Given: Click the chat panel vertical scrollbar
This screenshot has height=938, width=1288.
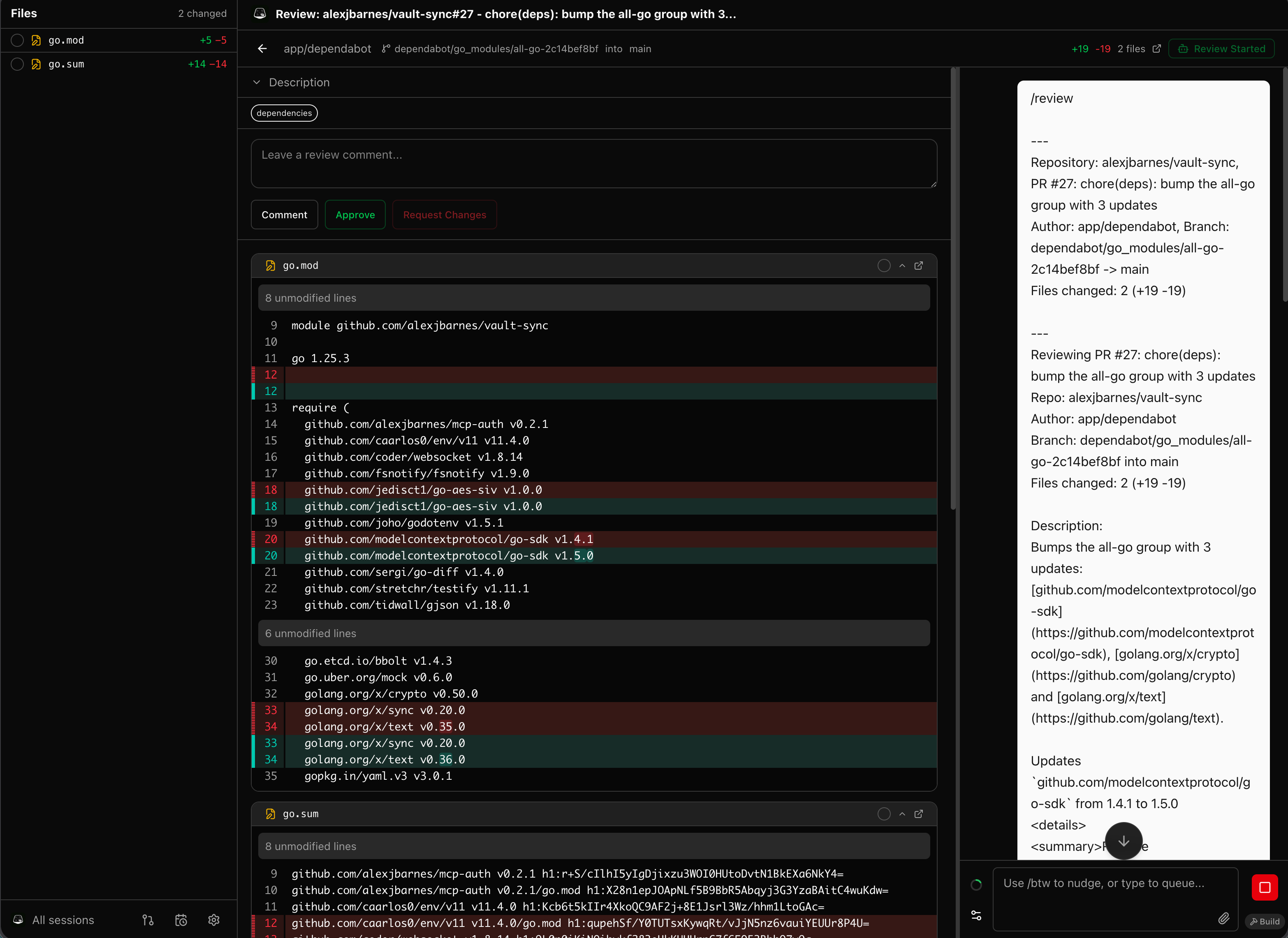Looking at the screenshot, I should coord(1285,185).
